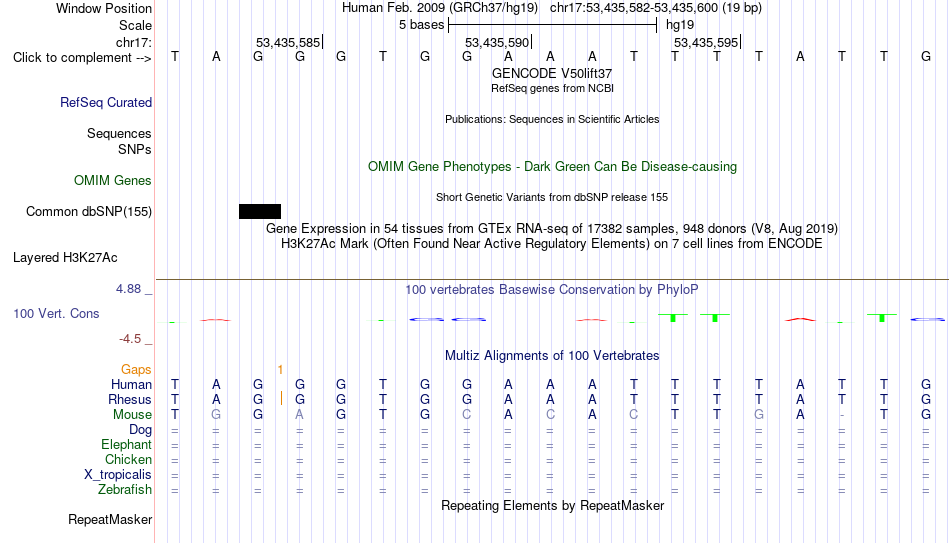This screenshot has height=543, width=950.
Task: Select the Mouse alignment row label
Action: (x=132, y=415)
